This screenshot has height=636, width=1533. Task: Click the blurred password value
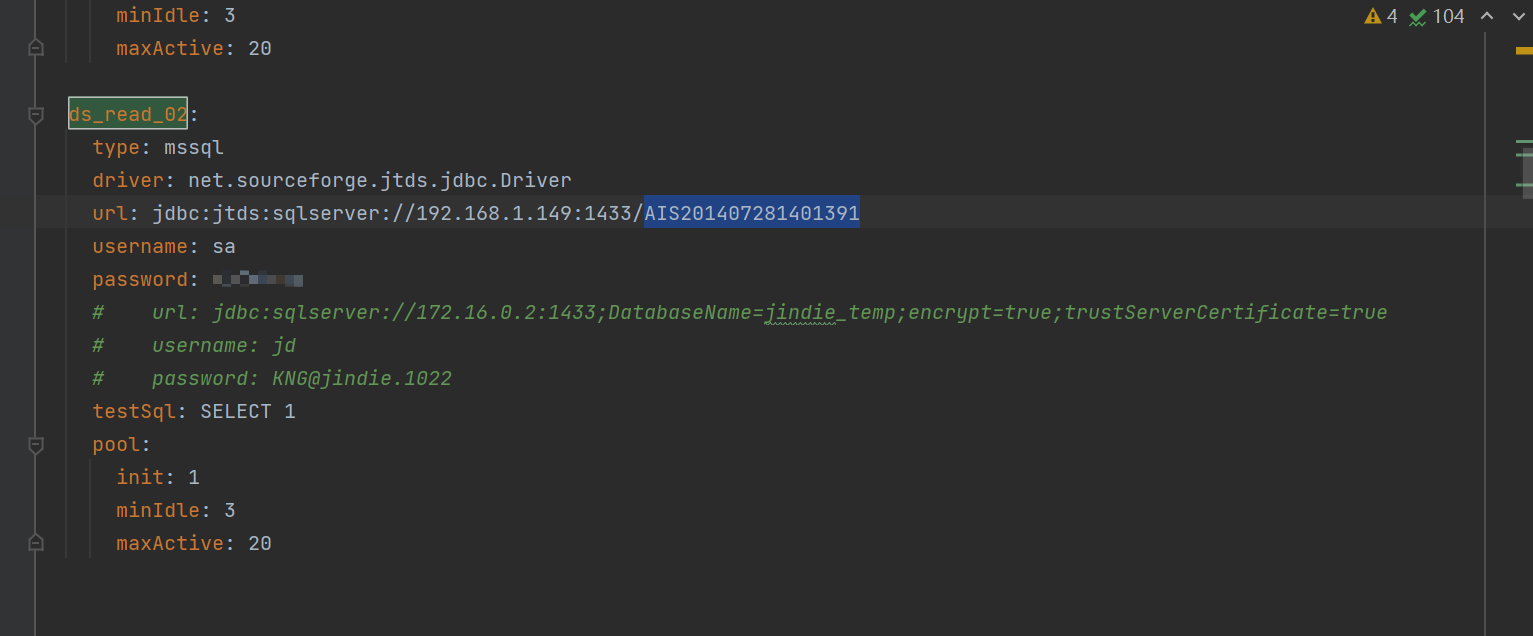tap(258, 280)
